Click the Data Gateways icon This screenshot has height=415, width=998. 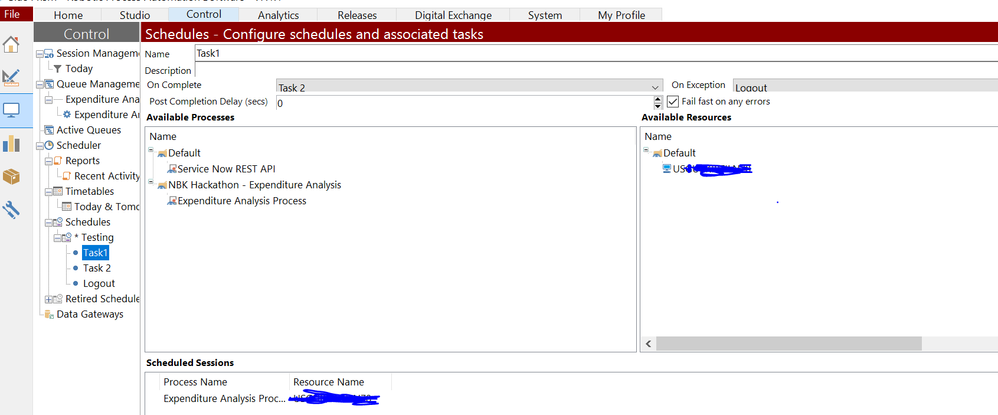pos(49,314)
